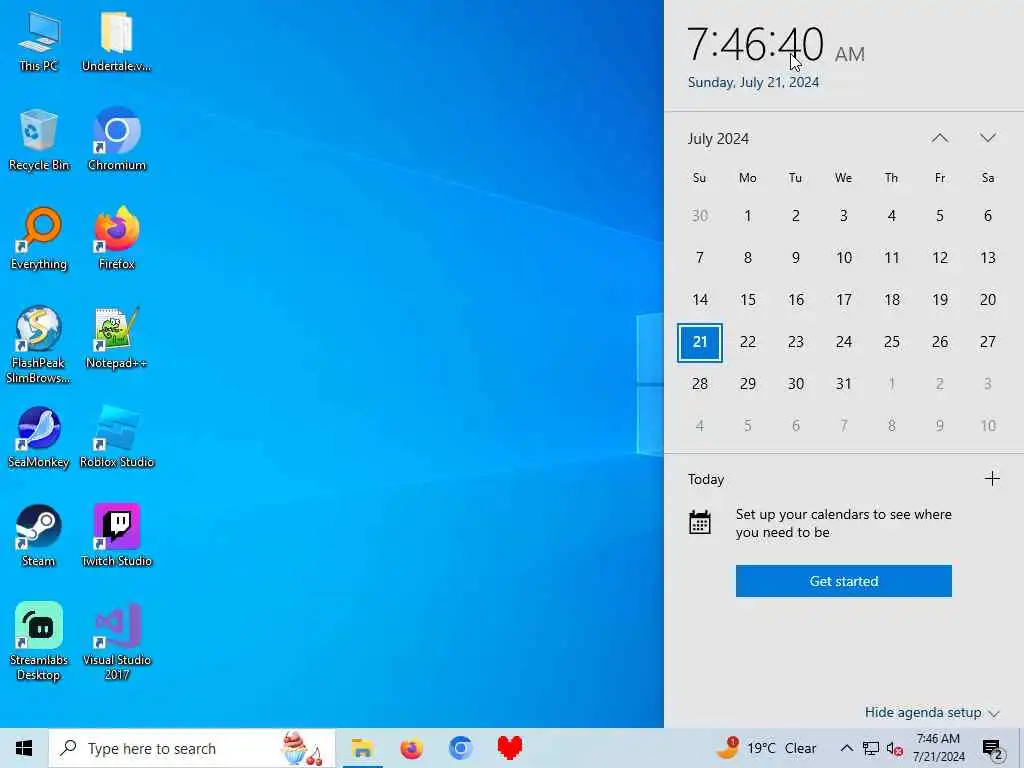1024x768 pixels.
Task: Show hidden system tray icons
Action: 846,748
